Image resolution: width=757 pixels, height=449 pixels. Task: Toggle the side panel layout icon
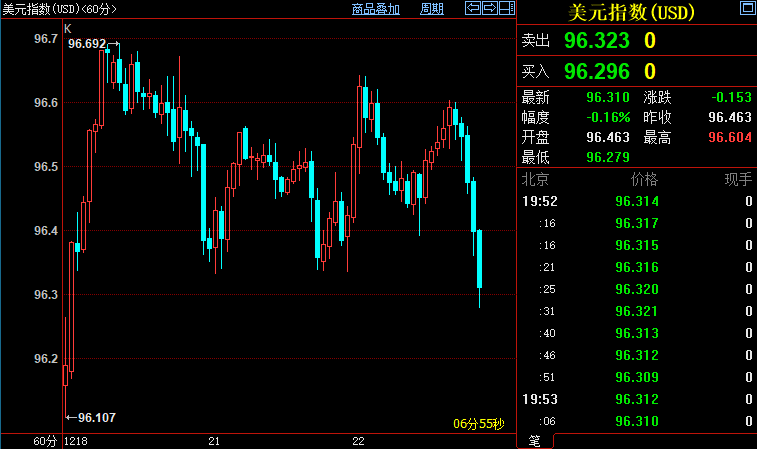pos(506,9)
